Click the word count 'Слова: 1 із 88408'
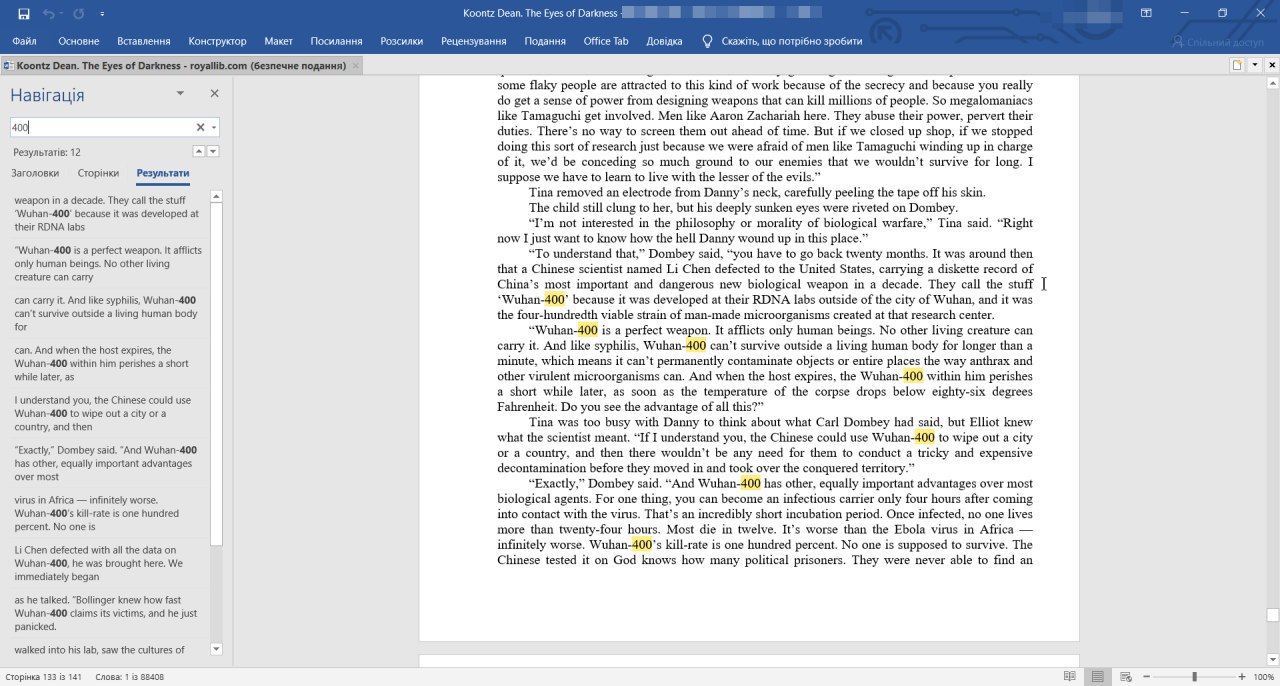 pos(129,677)
